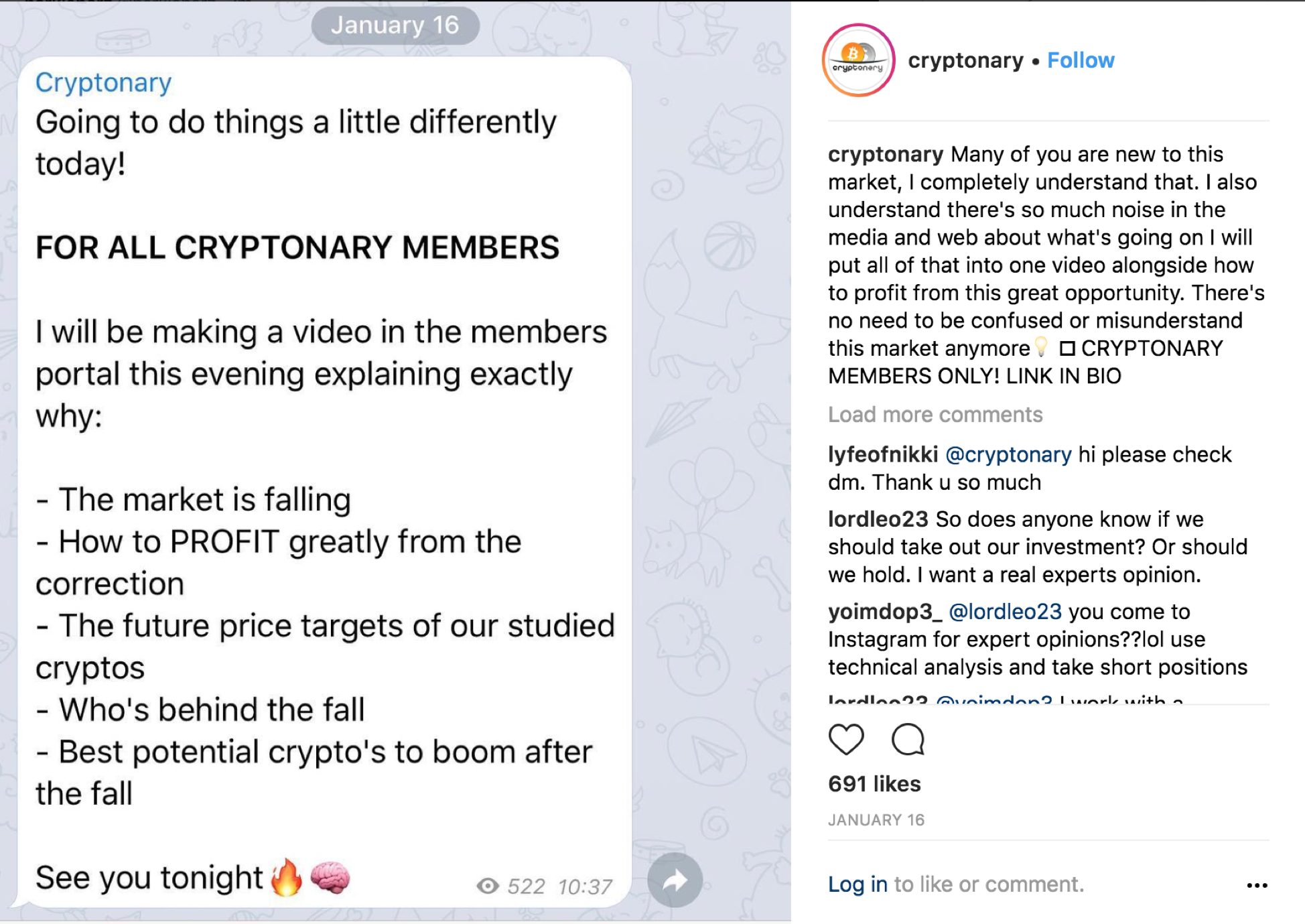Viewport: 1305px width, 924px height.
Task: Click the Telegram forward arrow button
Action: point(675,880)
